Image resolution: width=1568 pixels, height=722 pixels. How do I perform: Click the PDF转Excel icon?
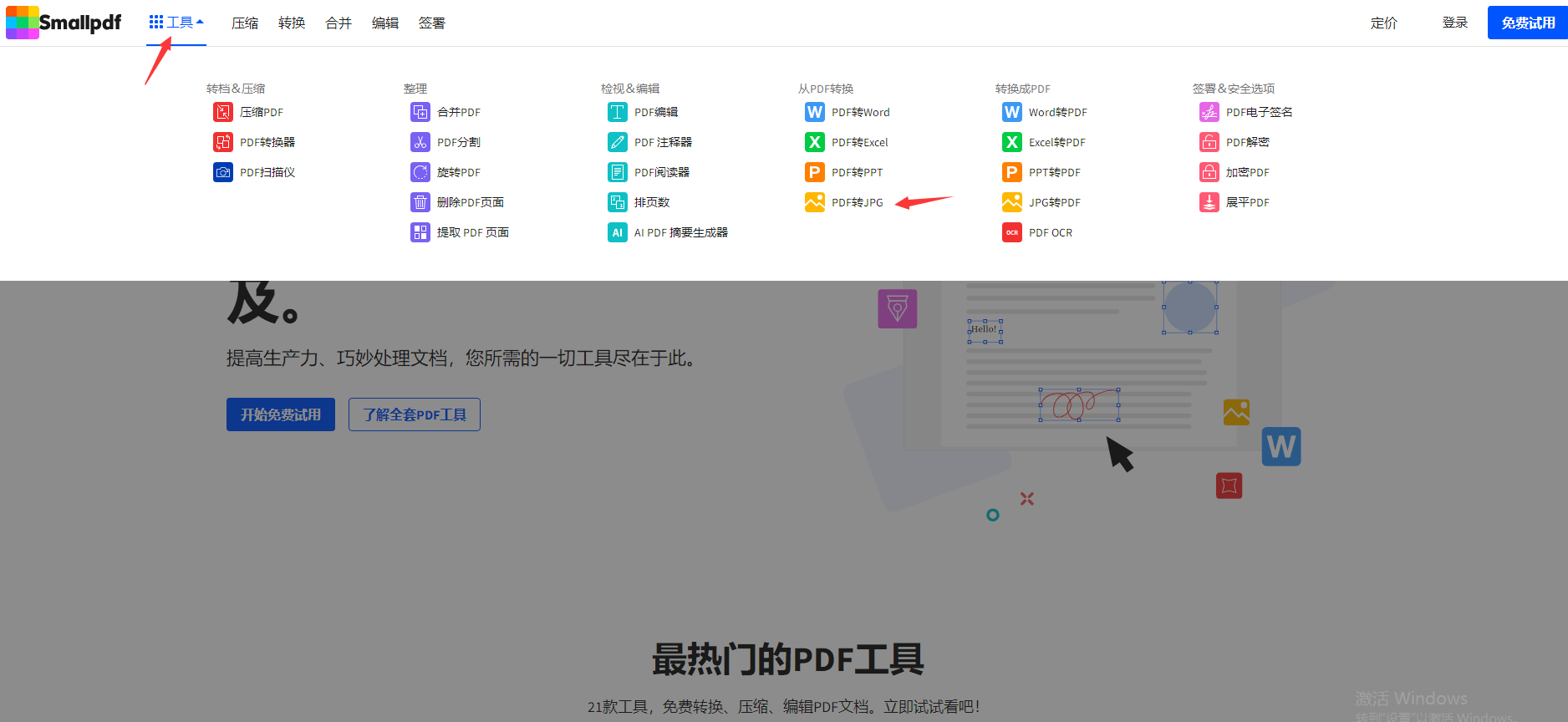tap(815, 142)
